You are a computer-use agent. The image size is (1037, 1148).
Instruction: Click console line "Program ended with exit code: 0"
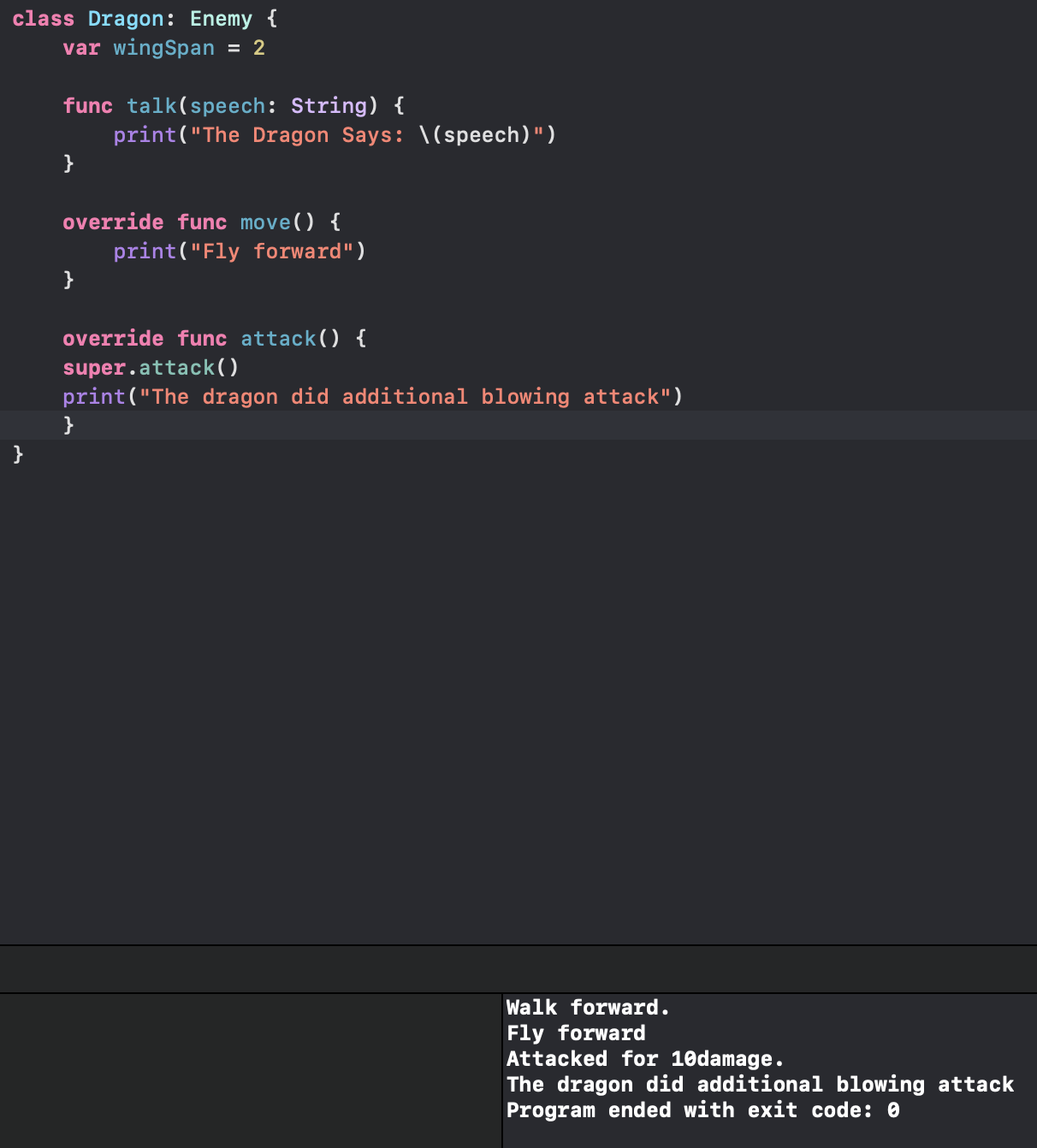click(x=702, y=1110)
